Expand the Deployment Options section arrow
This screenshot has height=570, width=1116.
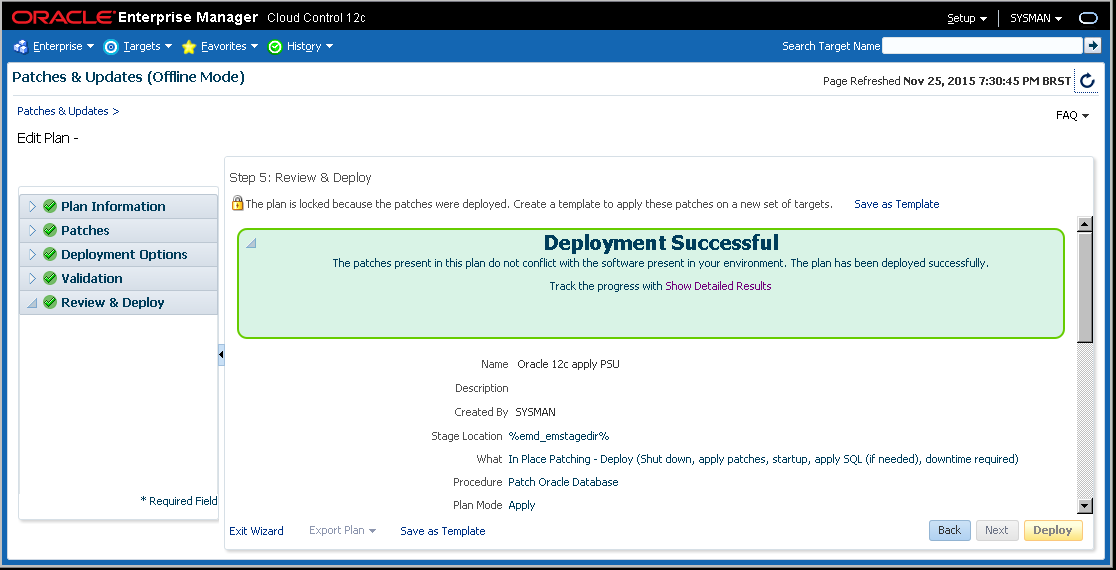[32, 254]
